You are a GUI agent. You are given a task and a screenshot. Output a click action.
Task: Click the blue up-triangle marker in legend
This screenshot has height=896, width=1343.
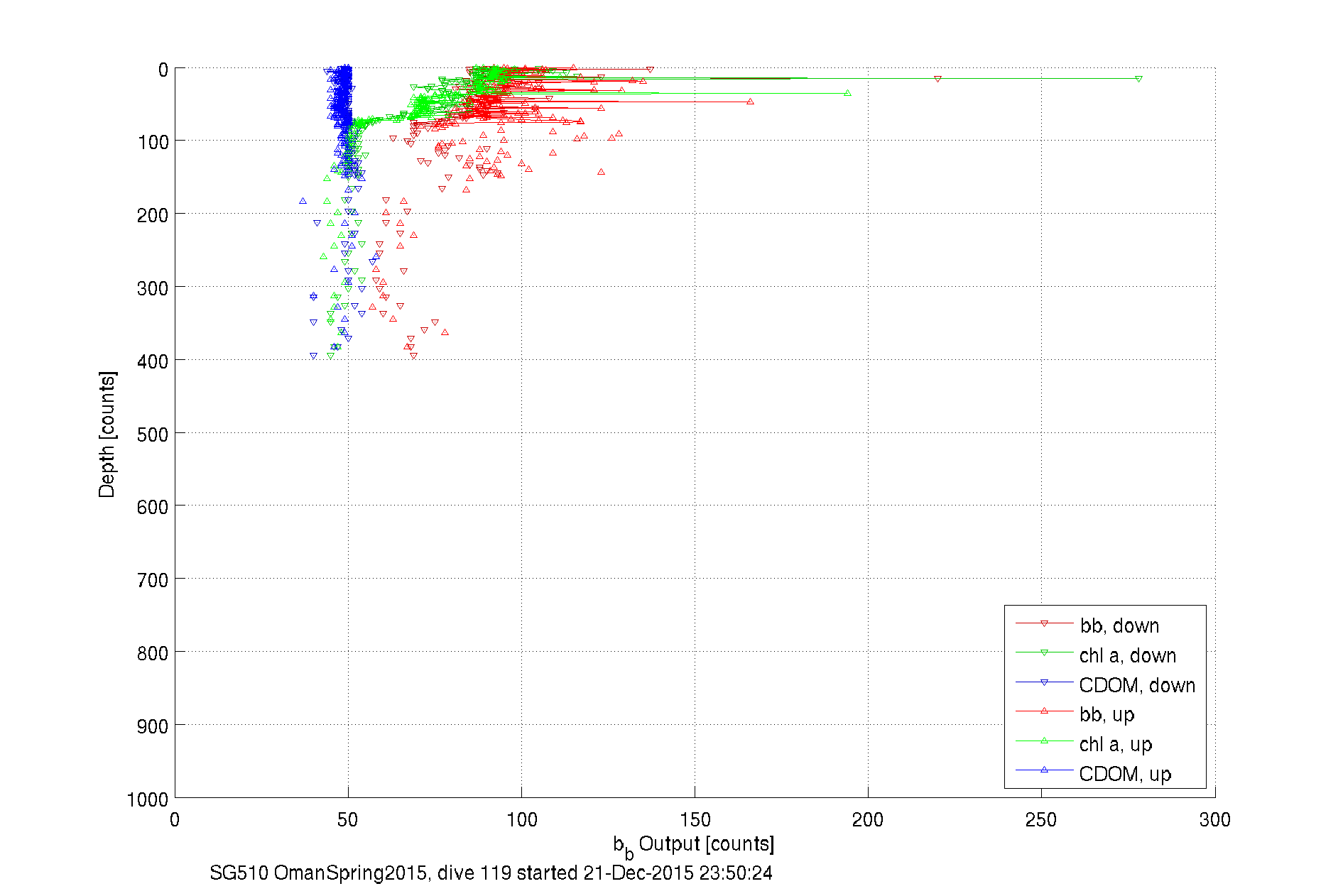click(x=1044, y=770)
